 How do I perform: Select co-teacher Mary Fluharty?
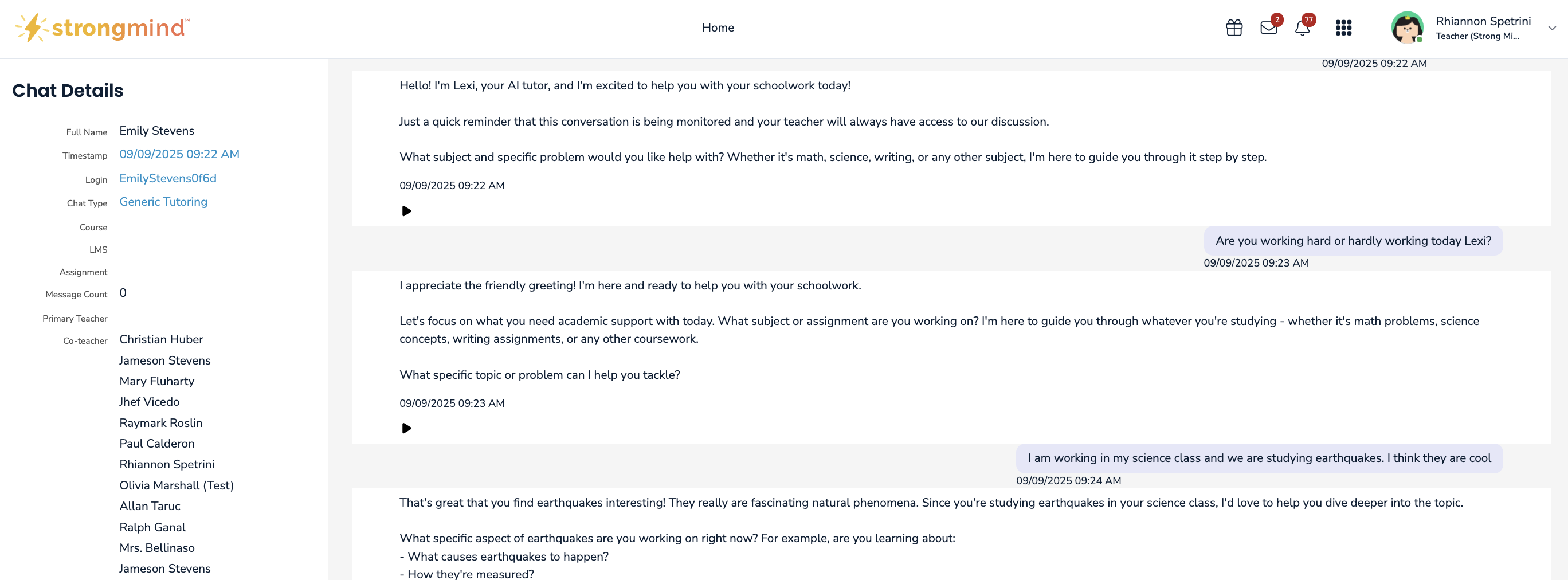(156, 382)
